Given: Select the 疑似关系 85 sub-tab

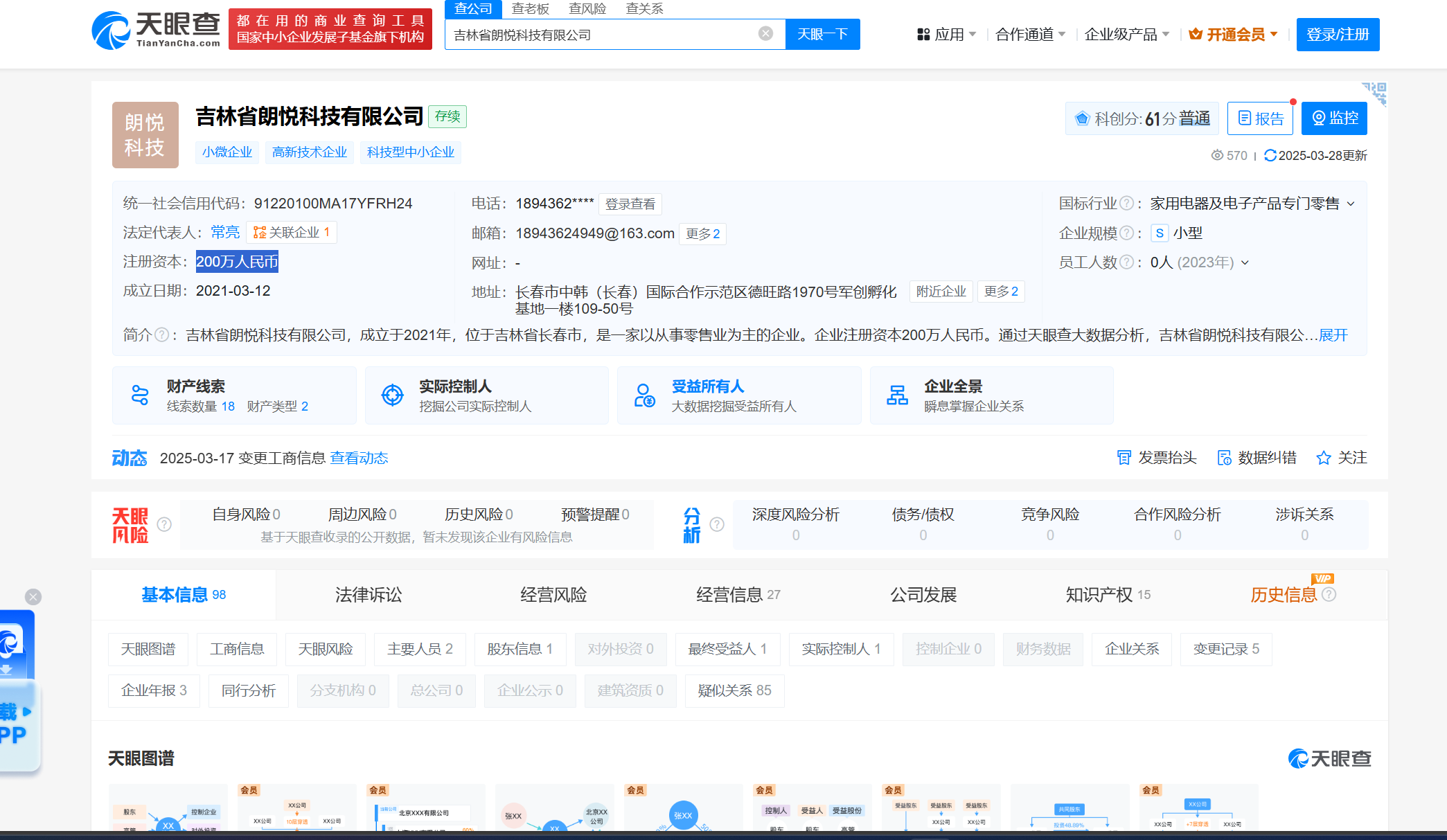Looking at the screenshot, I should coord(735,690).
